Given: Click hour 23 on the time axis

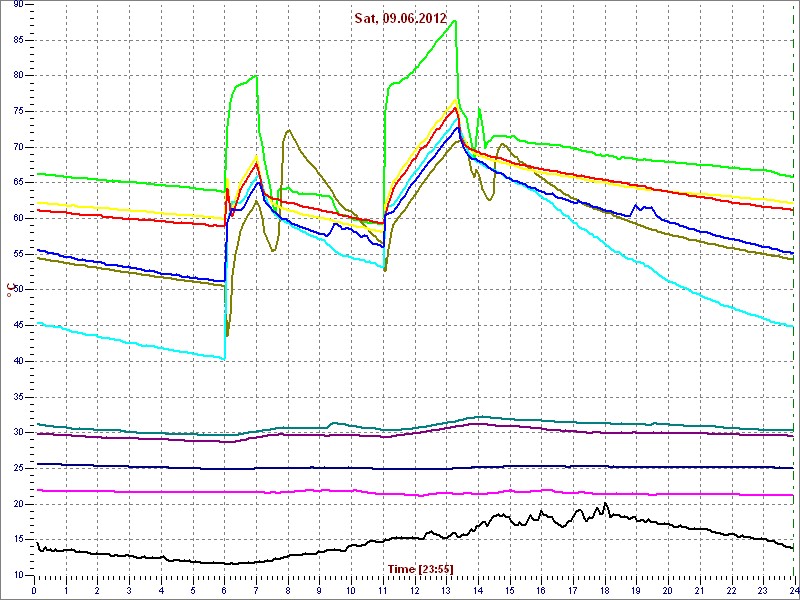Looking at the screenshot, I should [763, 590].
